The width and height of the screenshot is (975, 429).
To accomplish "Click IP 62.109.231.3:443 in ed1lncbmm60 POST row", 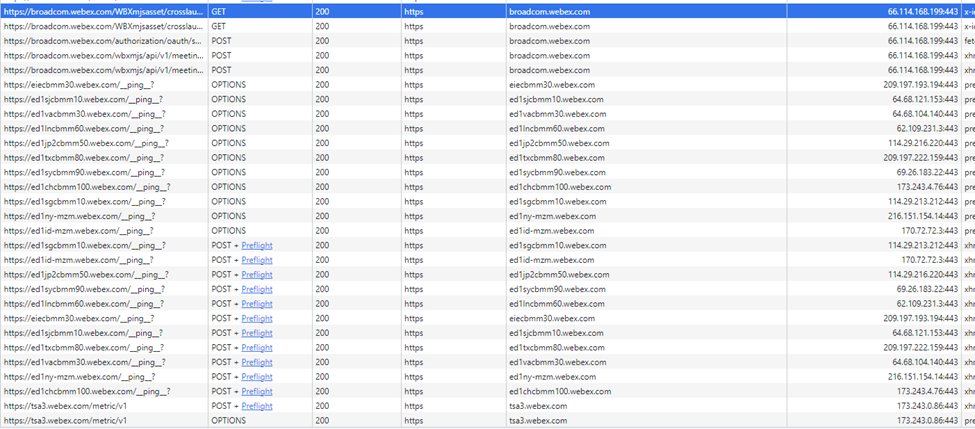I will tap(928, 304).
